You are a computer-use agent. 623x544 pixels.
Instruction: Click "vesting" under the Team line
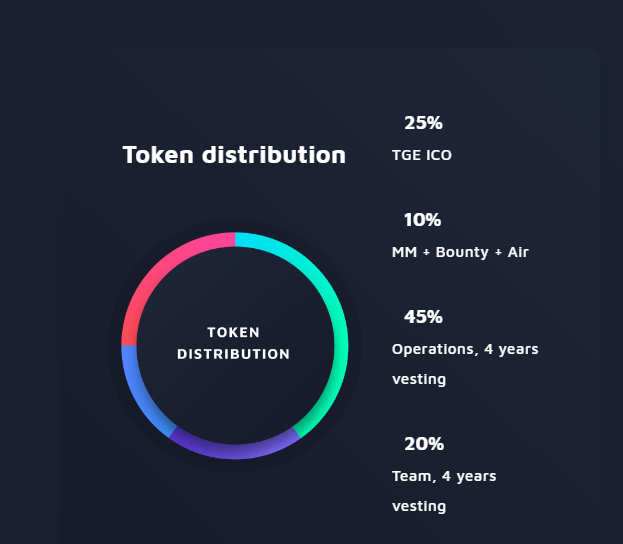coord(419,506)
